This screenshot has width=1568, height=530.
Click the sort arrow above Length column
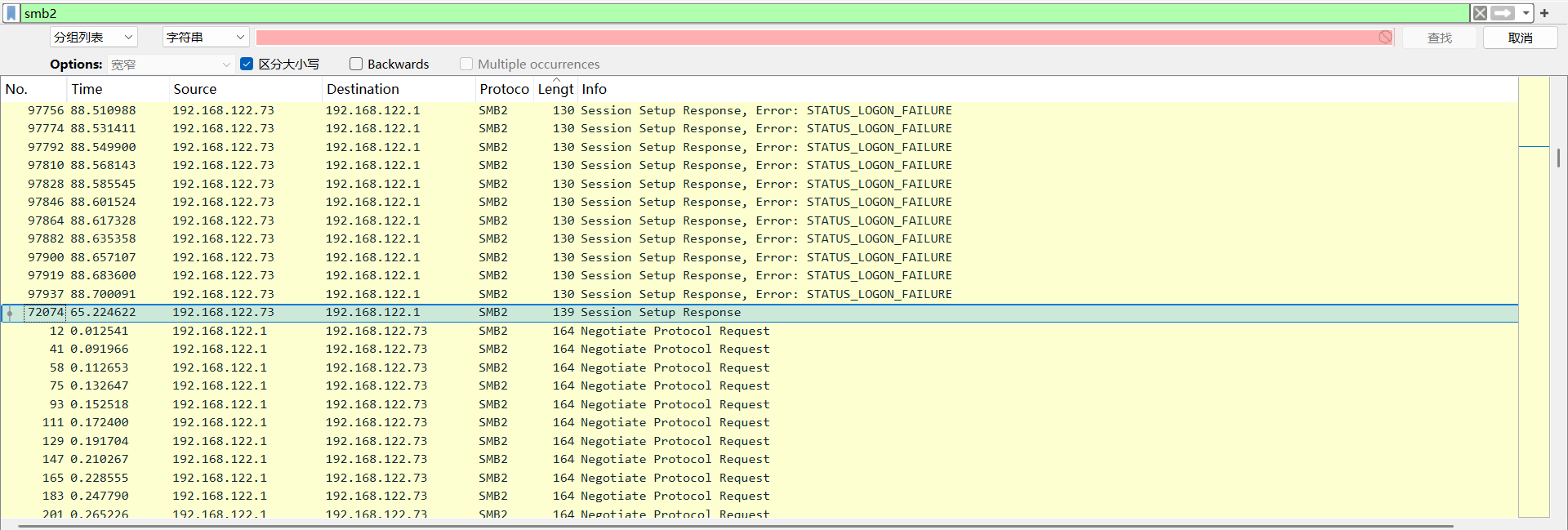pos(556,80)
